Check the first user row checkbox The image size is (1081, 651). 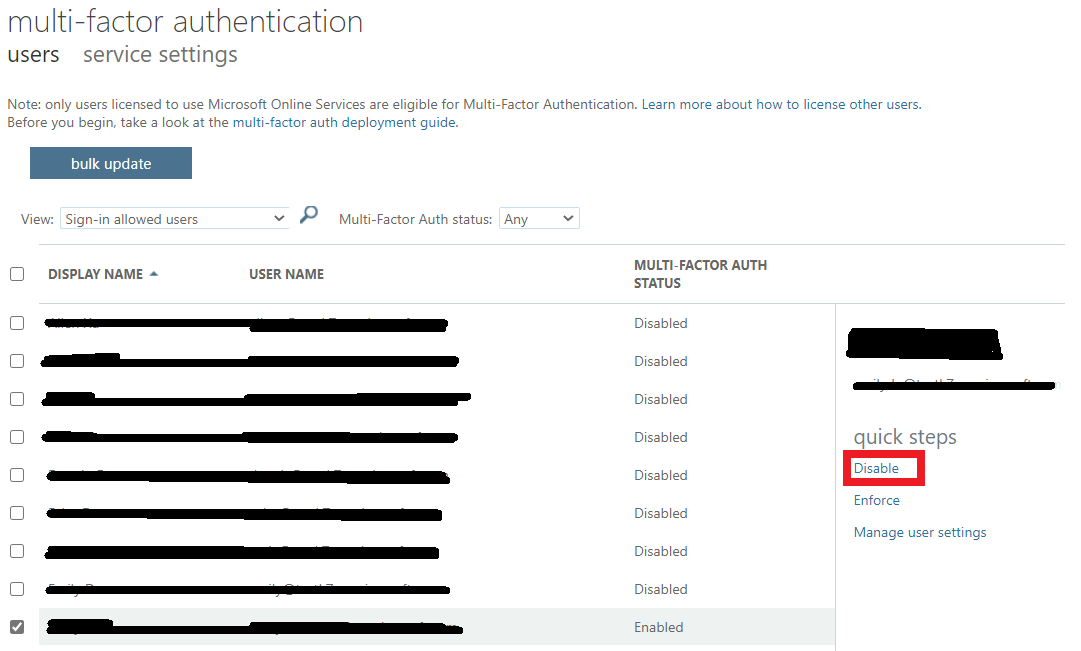17,323
